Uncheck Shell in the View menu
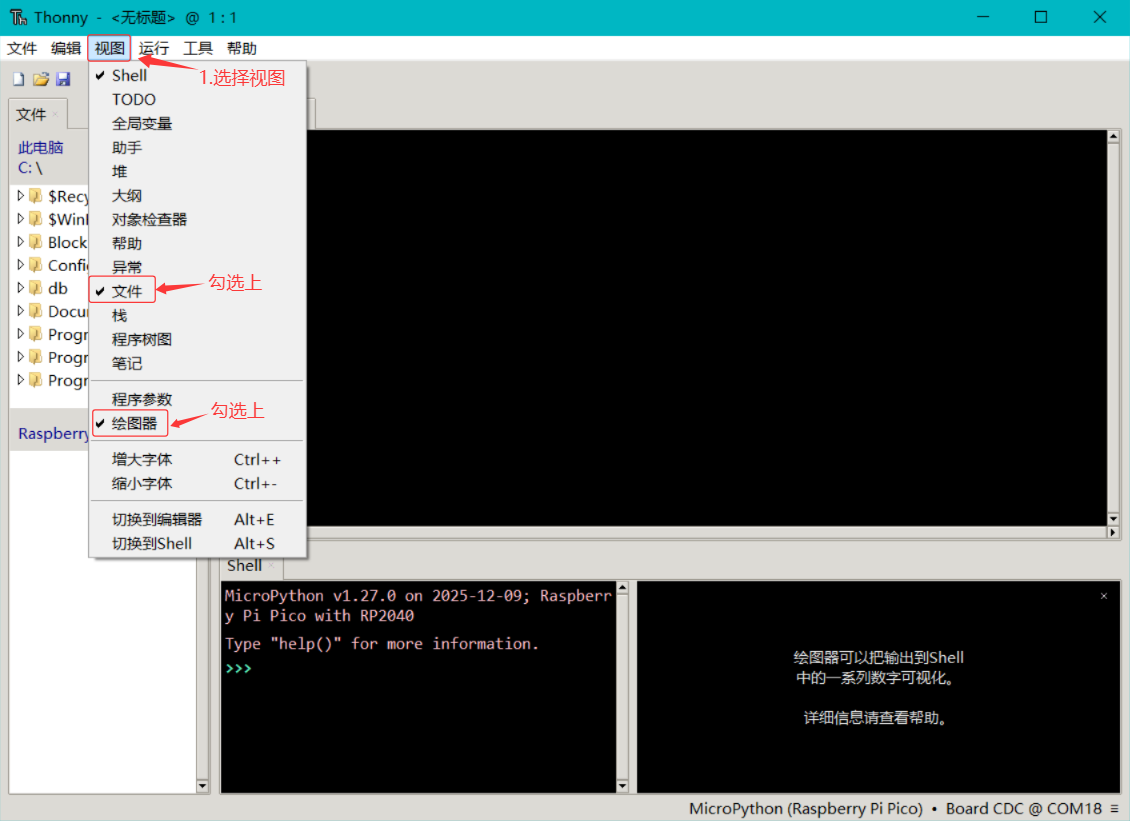 click(129, 76)
